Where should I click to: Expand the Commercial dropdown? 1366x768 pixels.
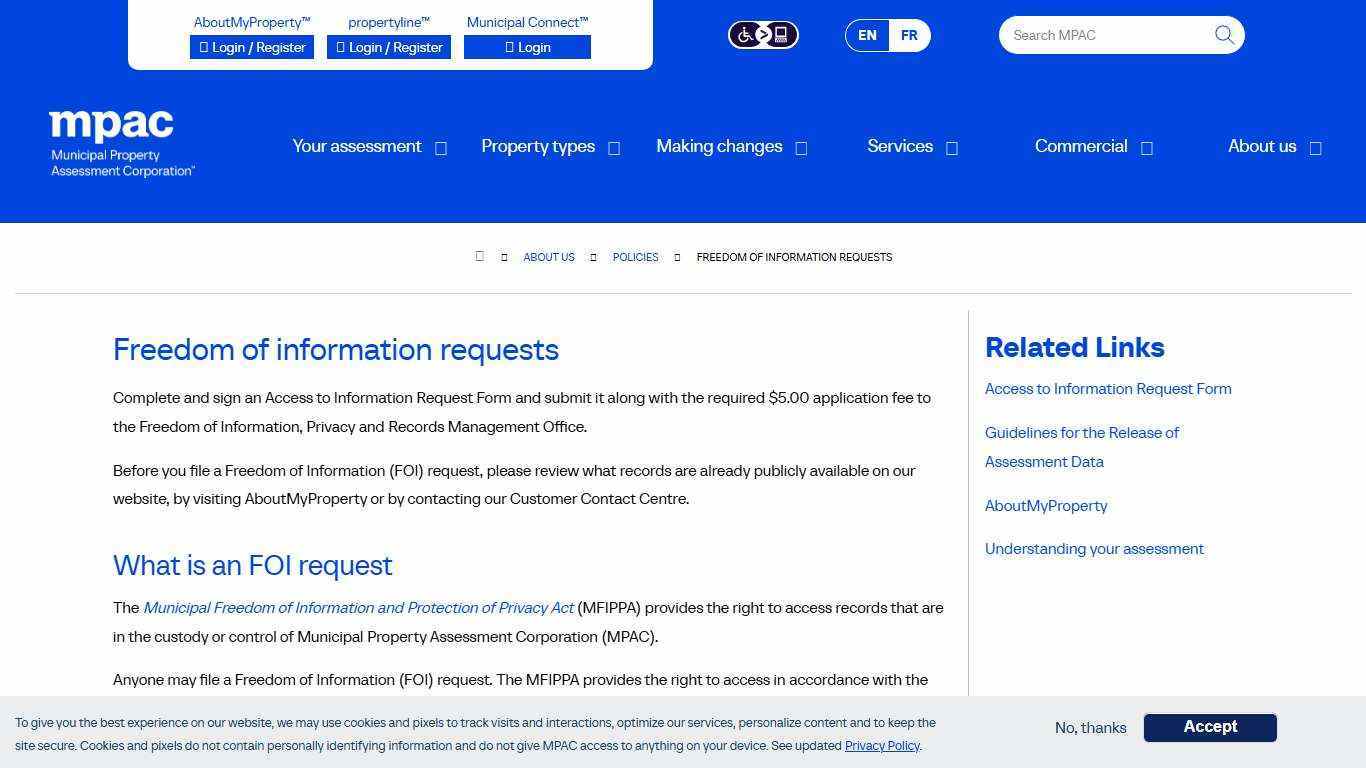tap(1145, 147)
